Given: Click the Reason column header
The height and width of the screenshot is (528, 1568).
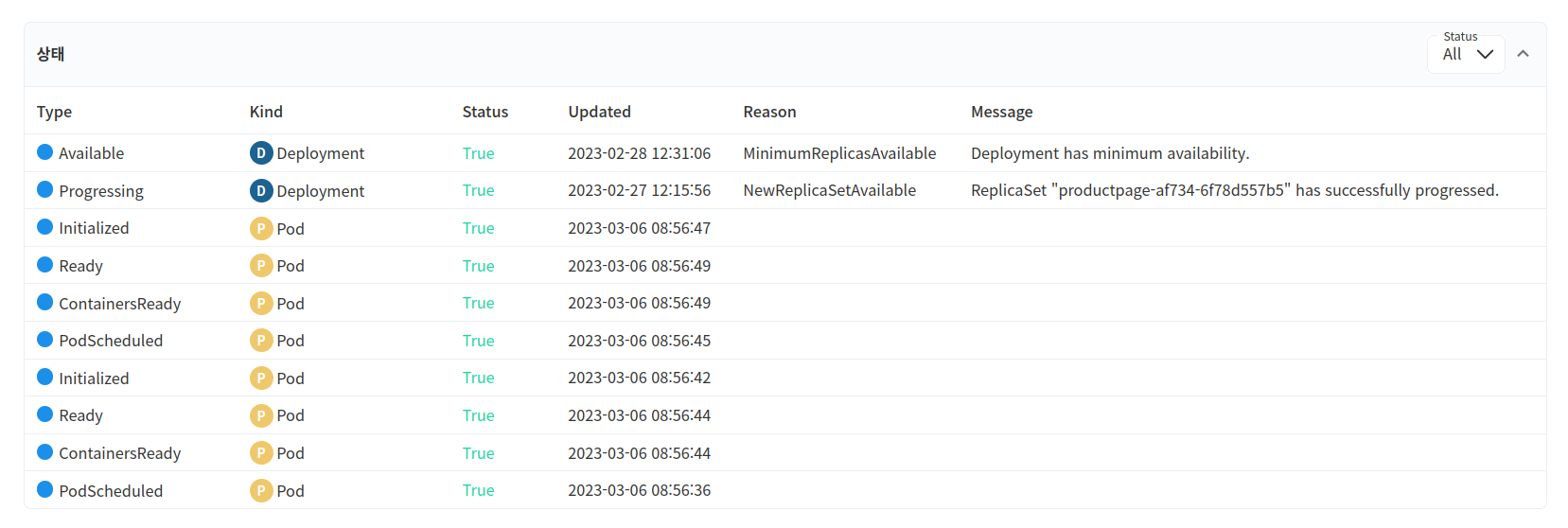Looking at the screenshot, I should pyautogui.click(x=769, y=112).
